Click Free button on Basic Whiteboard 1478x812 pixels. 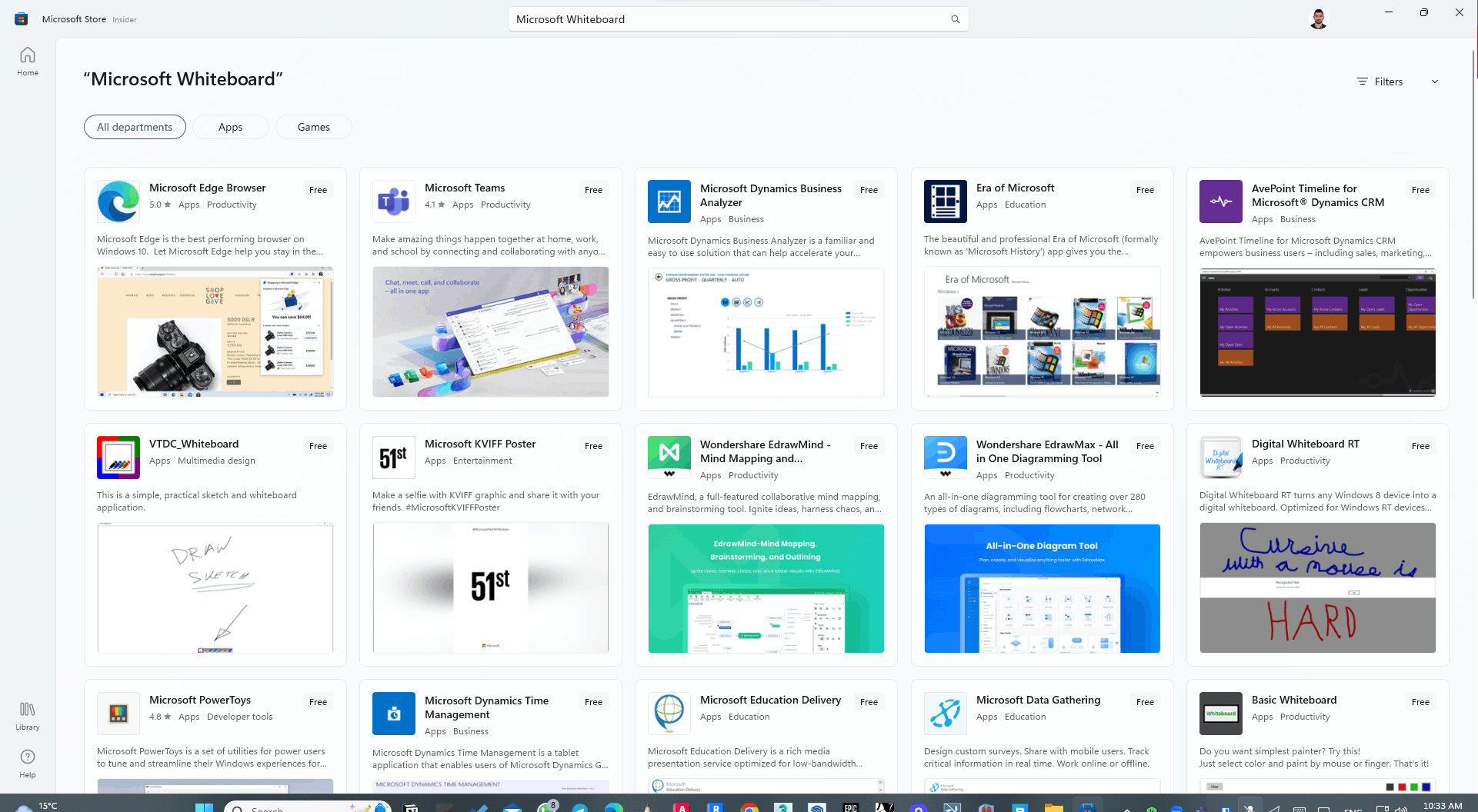point(1420,702)
